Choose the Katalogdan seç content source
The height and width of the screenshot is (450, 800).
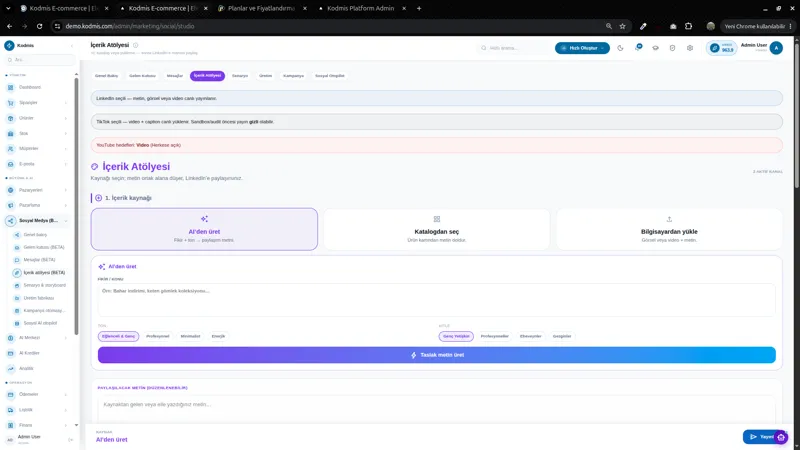click(437, 229)
